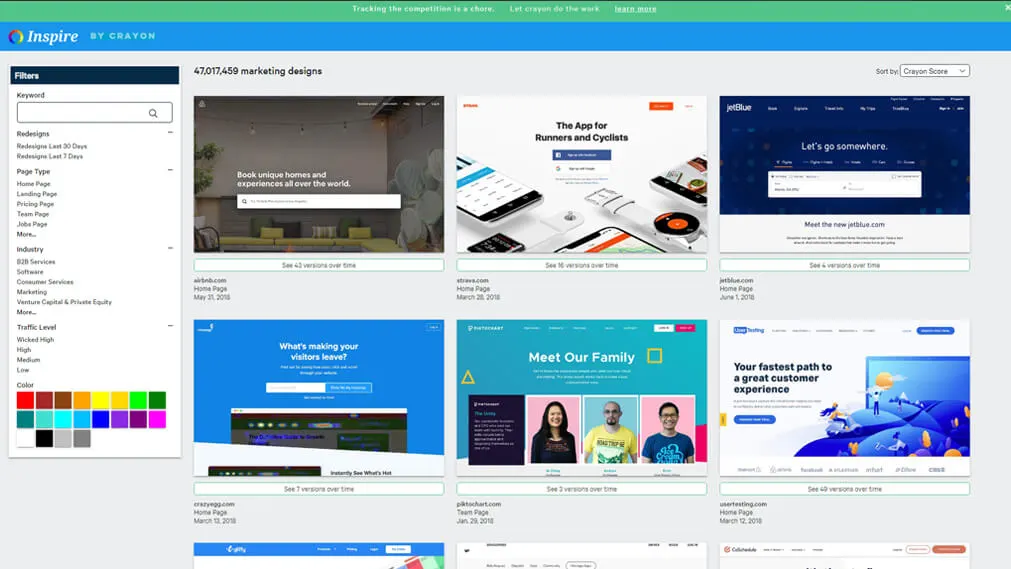Viewport: 1011px width, 569px height.
Task: Collapse the Redesigns filter section
Action: click(x=170, y=132)
